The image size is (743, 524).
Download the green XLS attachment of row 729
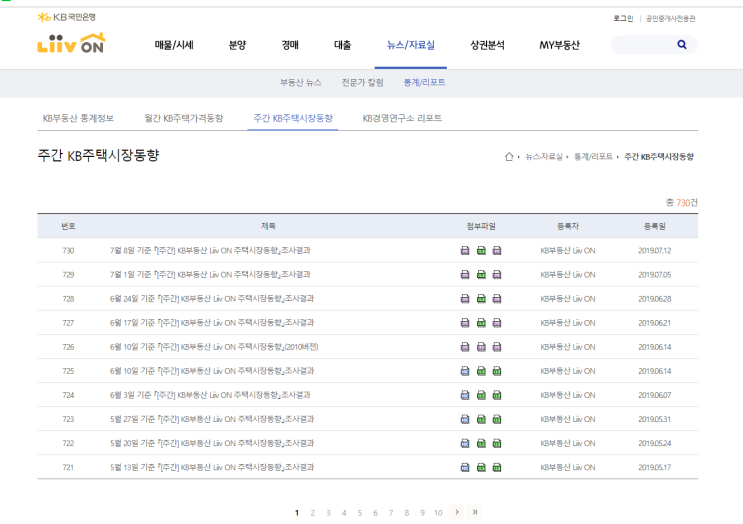pos(481,275)
